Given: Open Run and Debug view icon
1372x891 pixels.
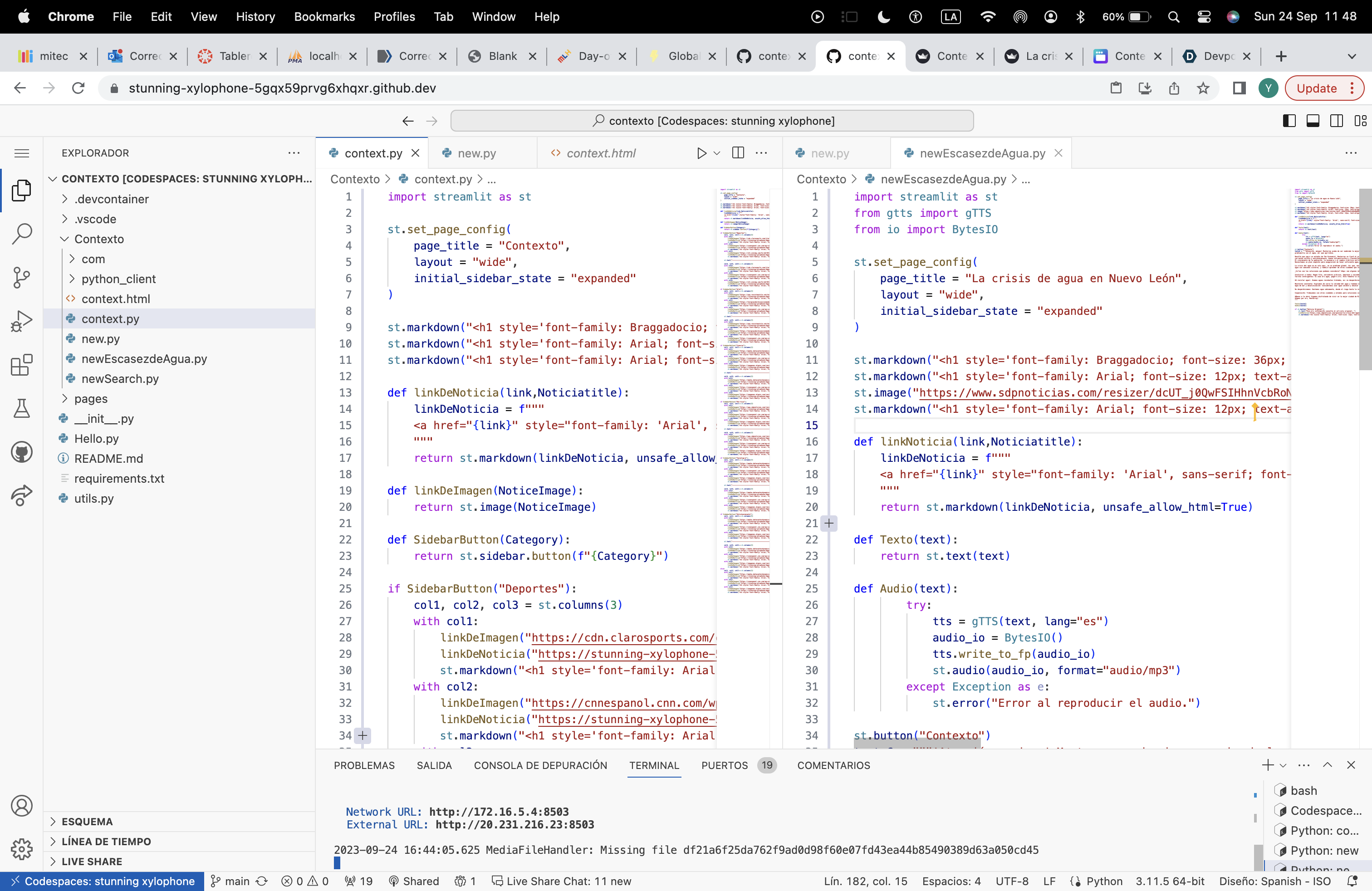Looking at the screenshot, I should pos(22,321).
